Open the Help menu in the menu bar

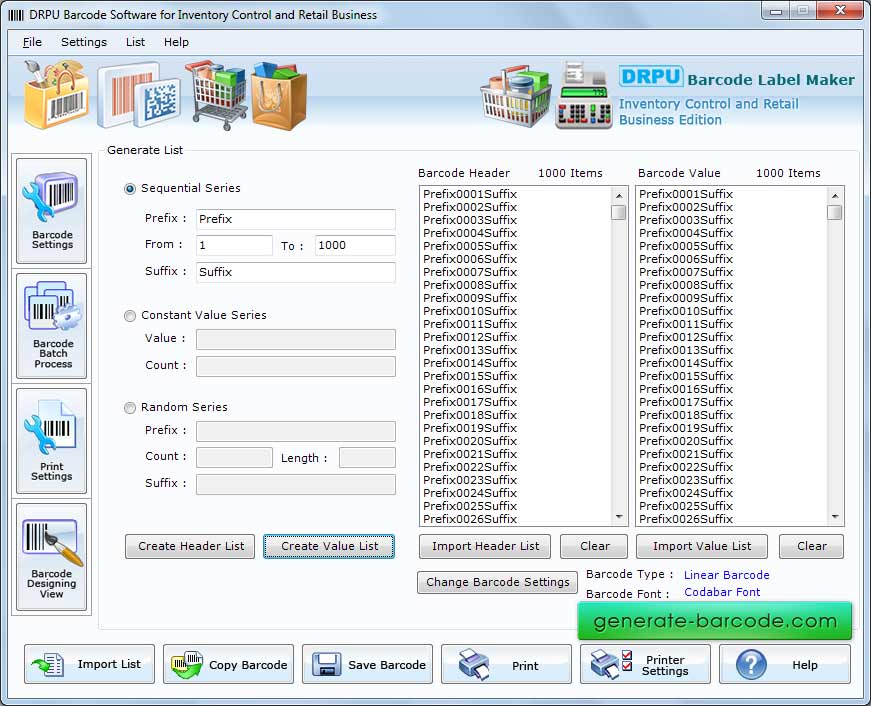(176, 42)
